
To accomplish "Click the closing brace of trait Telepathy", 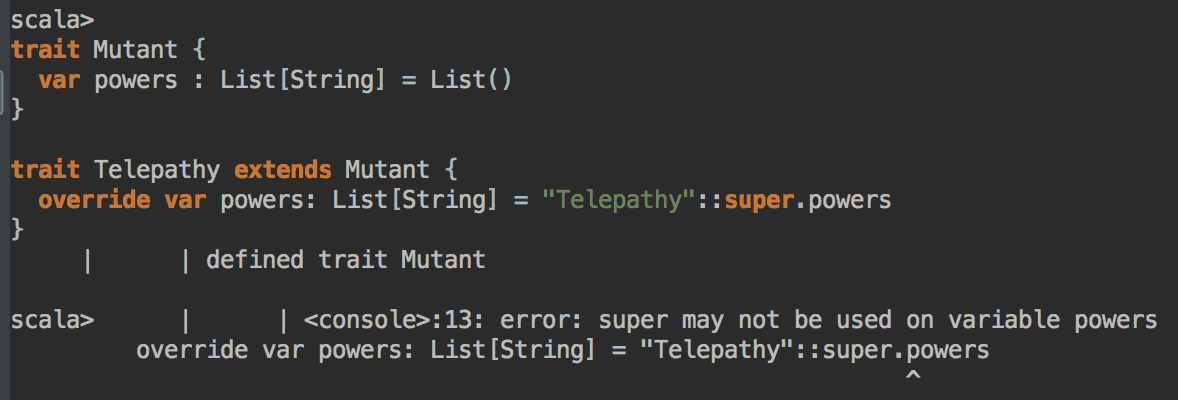I will (16, 230).
